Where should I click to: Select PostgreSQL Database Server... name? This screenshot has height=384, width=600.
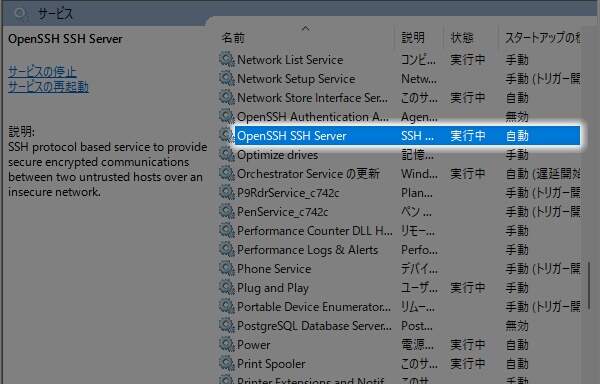click(315, 326)
